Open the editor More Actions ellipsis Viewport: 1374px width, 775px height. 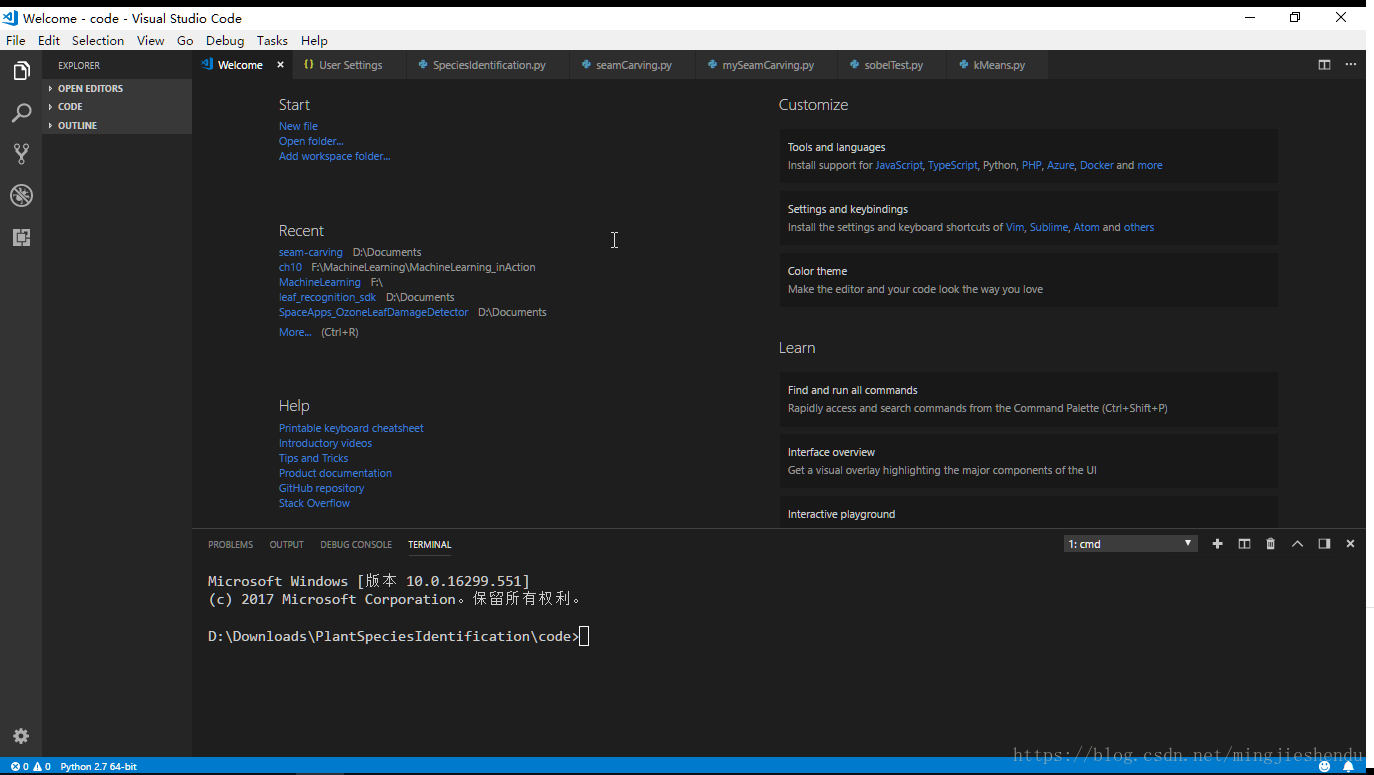(x=1351, y=65)
